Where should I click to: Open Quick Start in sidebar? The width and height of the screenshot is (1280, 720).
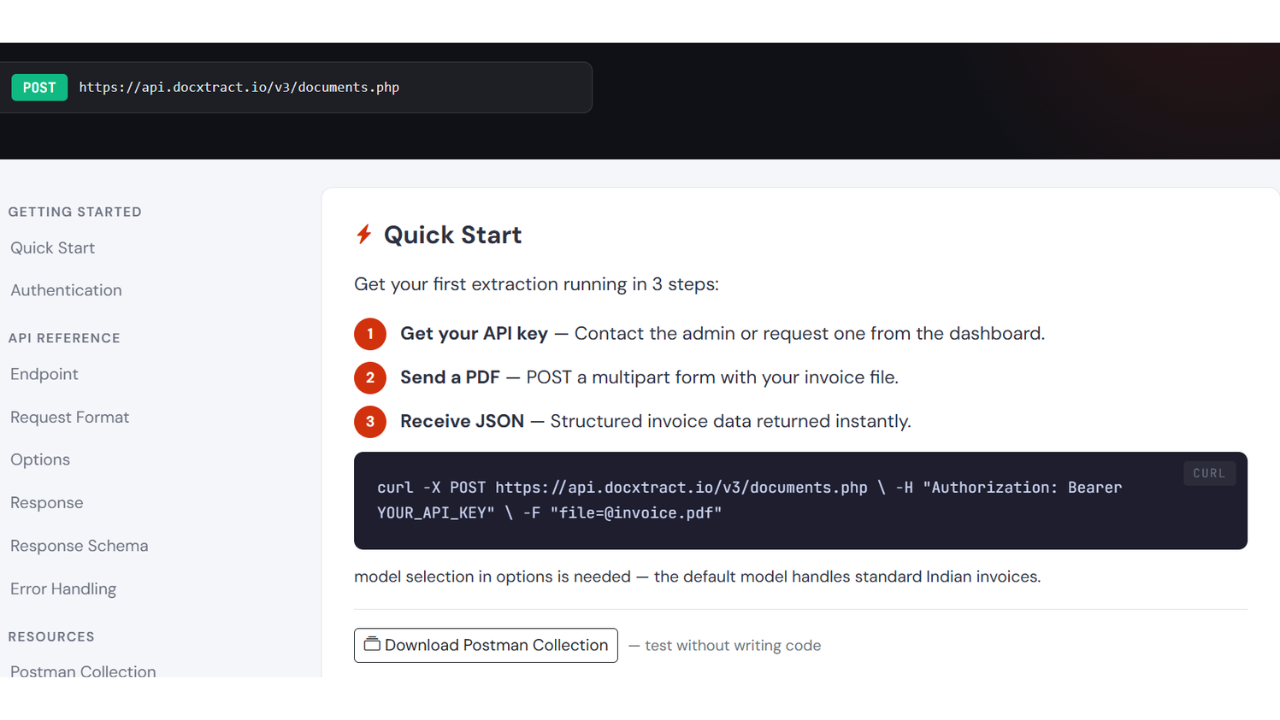coord(53,248)
